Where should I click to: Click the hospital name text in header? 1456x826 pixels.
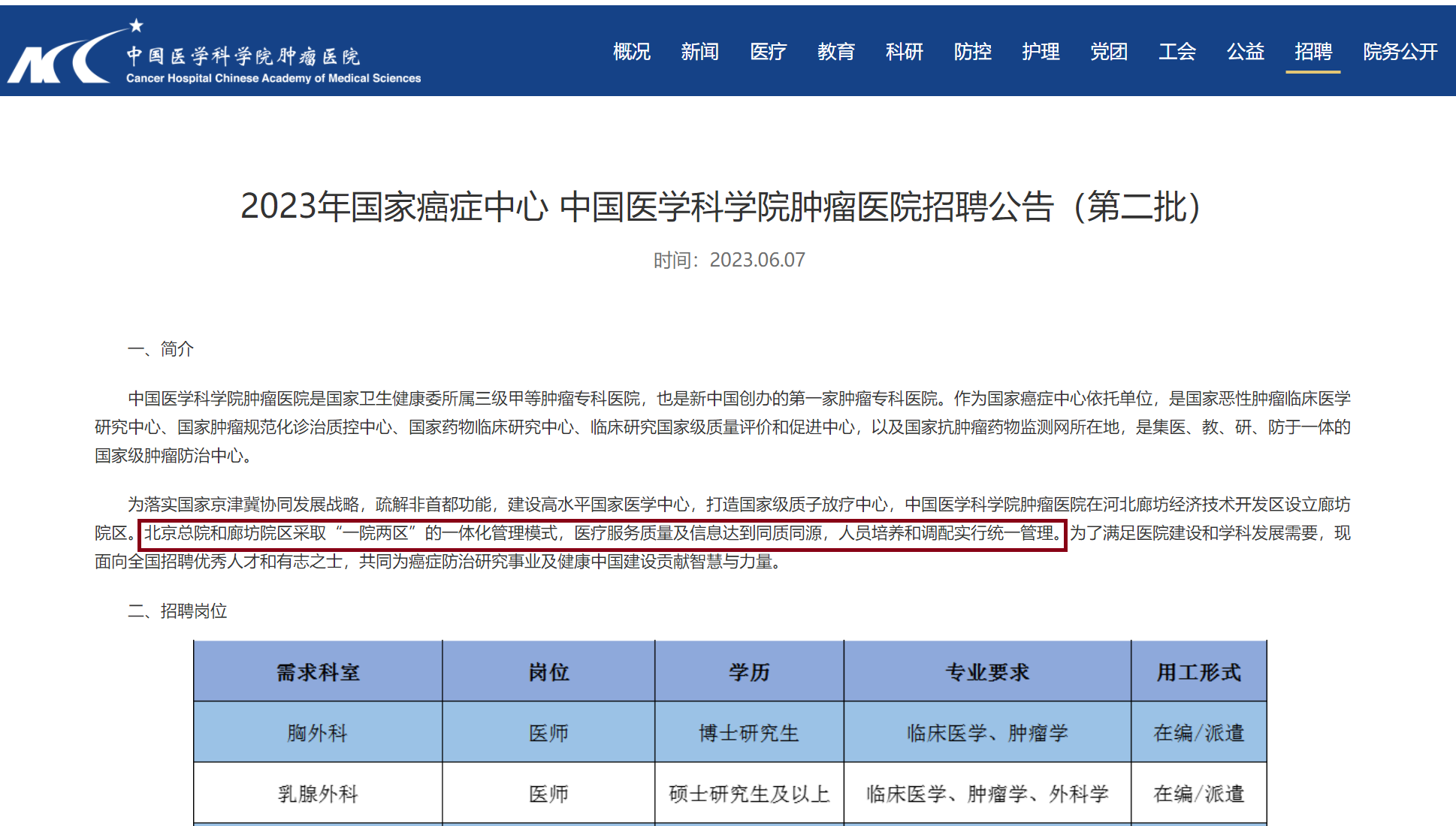coord(244,57)
